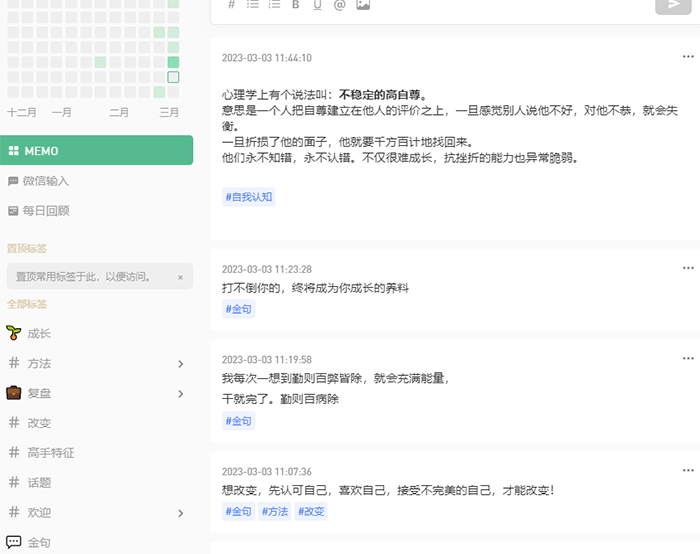The image size is (700, 554).
Task: Expand the 方法 tag subtree
Action: coord(181,364)
